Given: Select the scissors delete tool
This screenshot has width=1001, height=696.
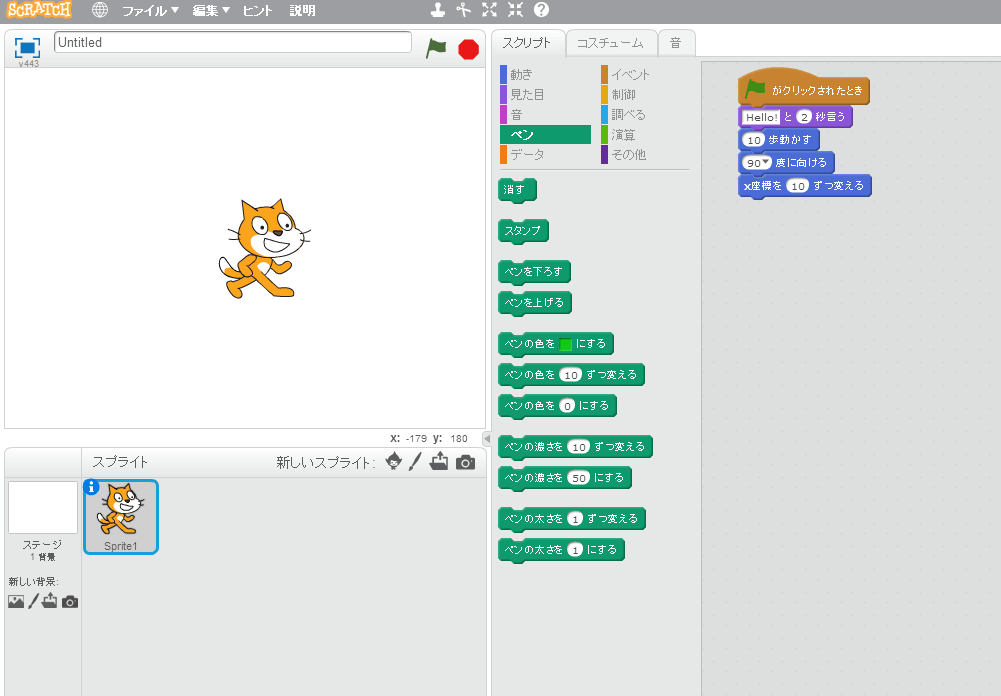Looking at the screenshot, I should point(463,10).
